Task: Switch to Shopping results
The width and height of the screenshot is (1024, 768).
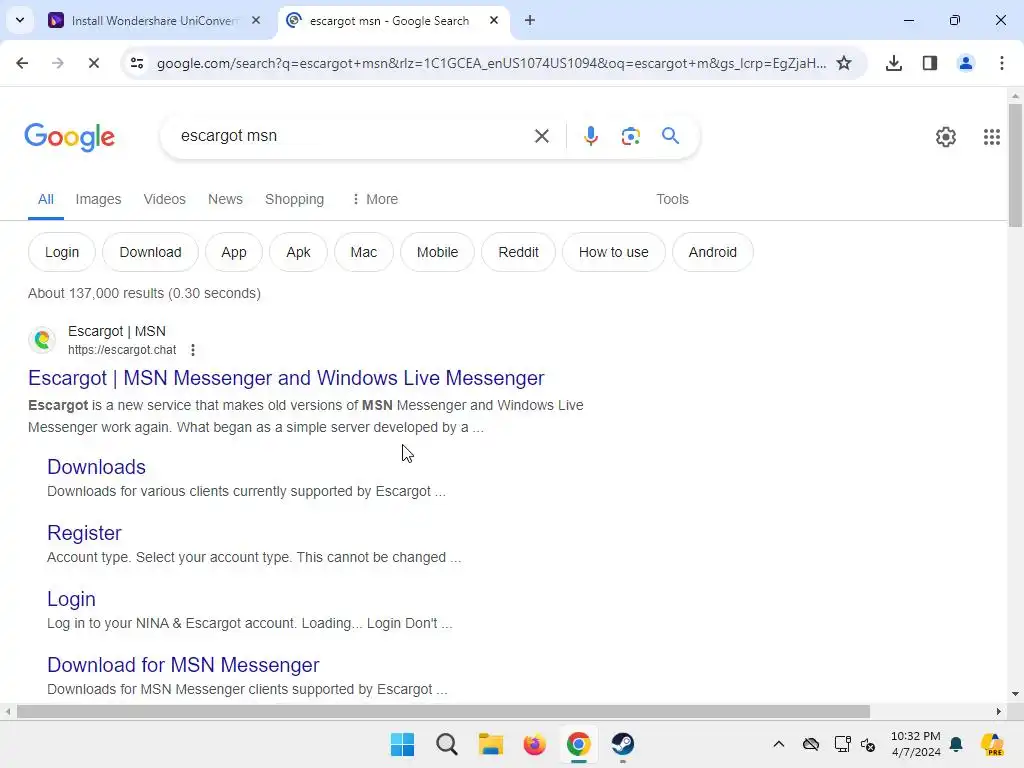Action: [x=295, y=199]
